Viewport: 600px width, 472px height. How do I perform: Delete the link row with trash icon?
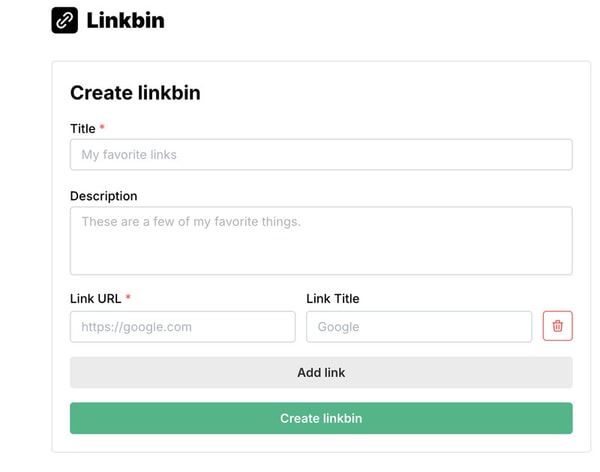[557, 326]
